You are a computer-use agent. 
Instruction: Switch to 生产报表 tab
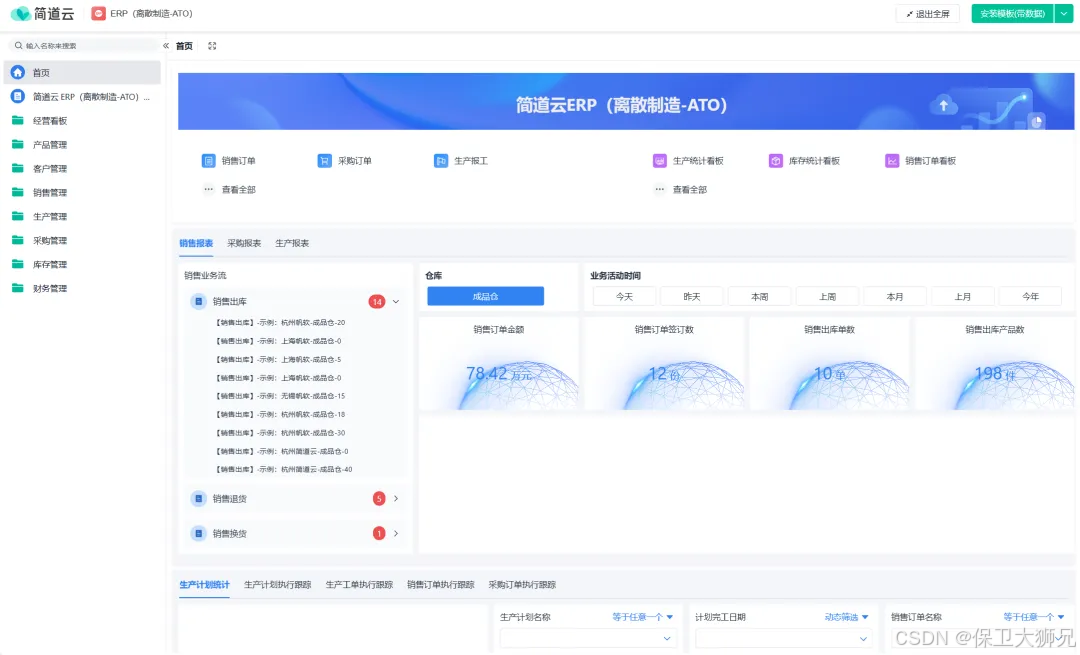tap(292, 243)
